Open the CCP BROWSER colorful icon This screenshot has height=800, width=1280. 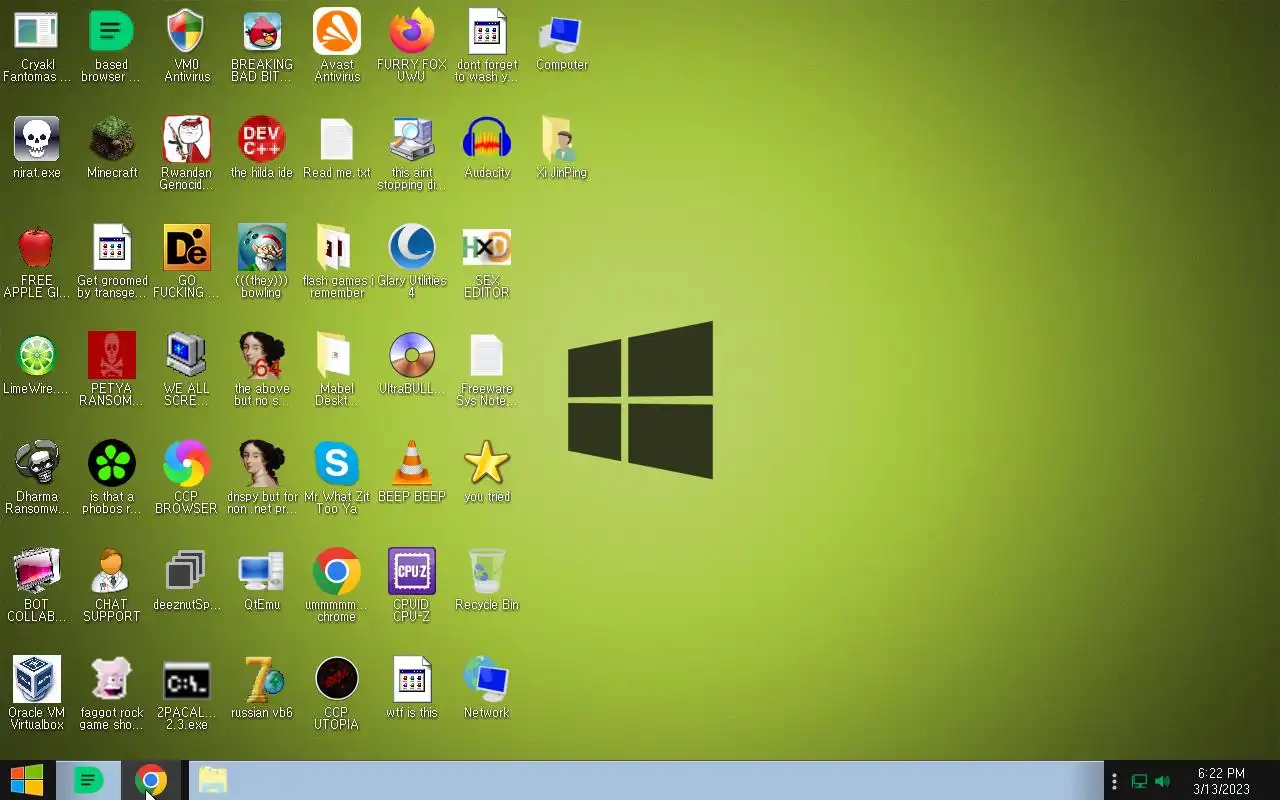coord(187,464)
